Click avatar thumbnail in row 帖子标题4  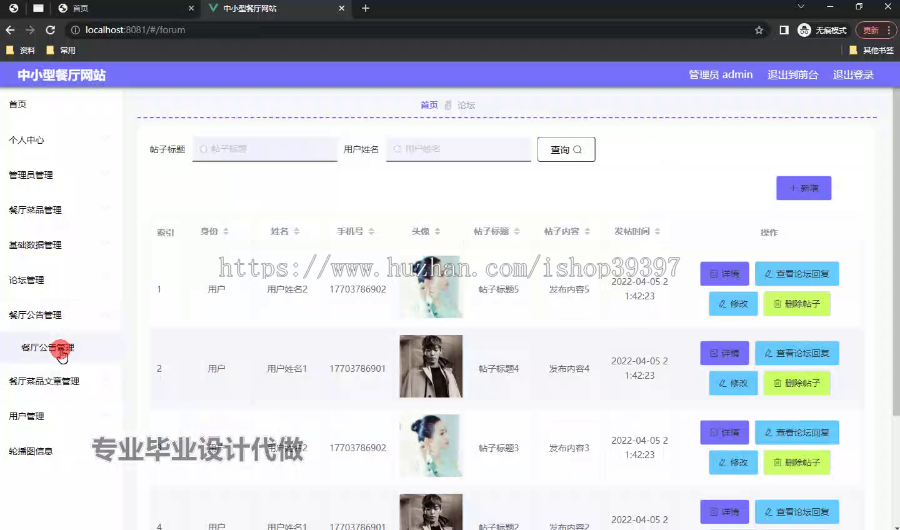click(x=431, y=366)
